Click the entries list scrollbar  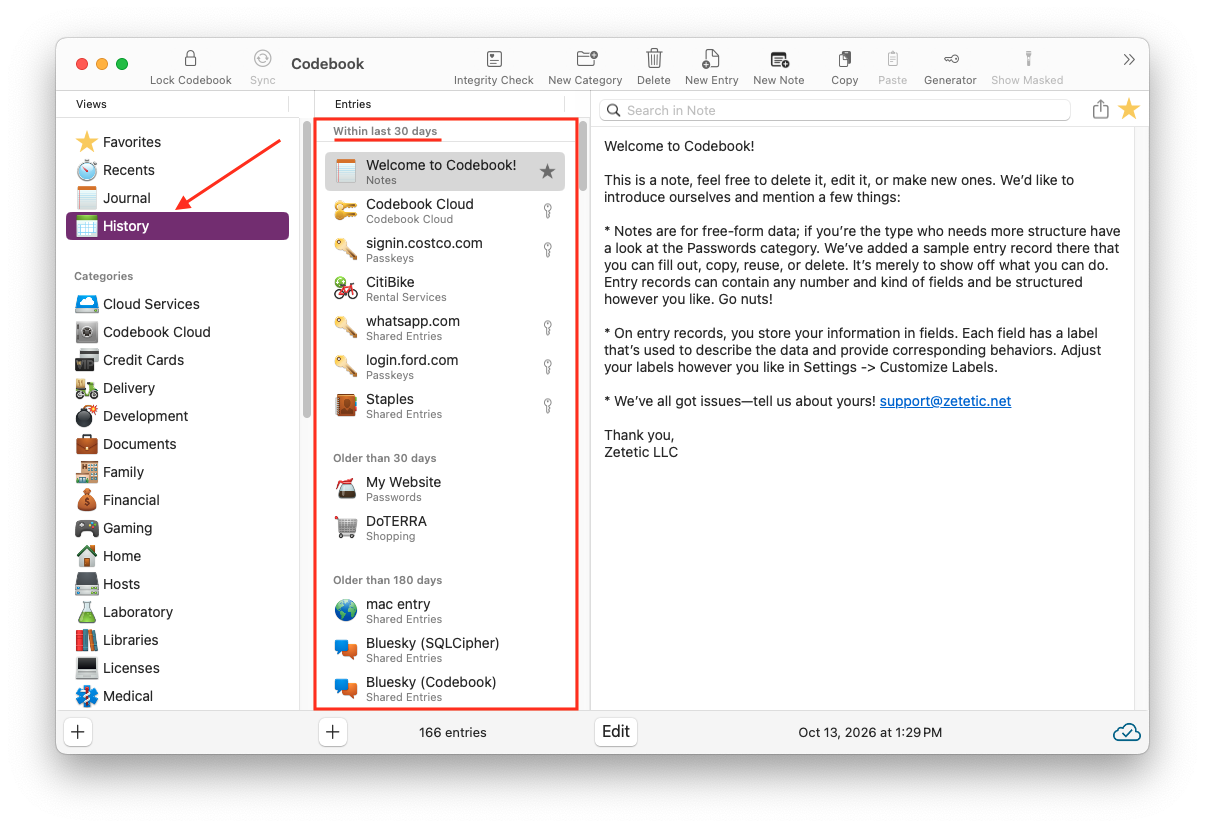[x=582, y=156]
